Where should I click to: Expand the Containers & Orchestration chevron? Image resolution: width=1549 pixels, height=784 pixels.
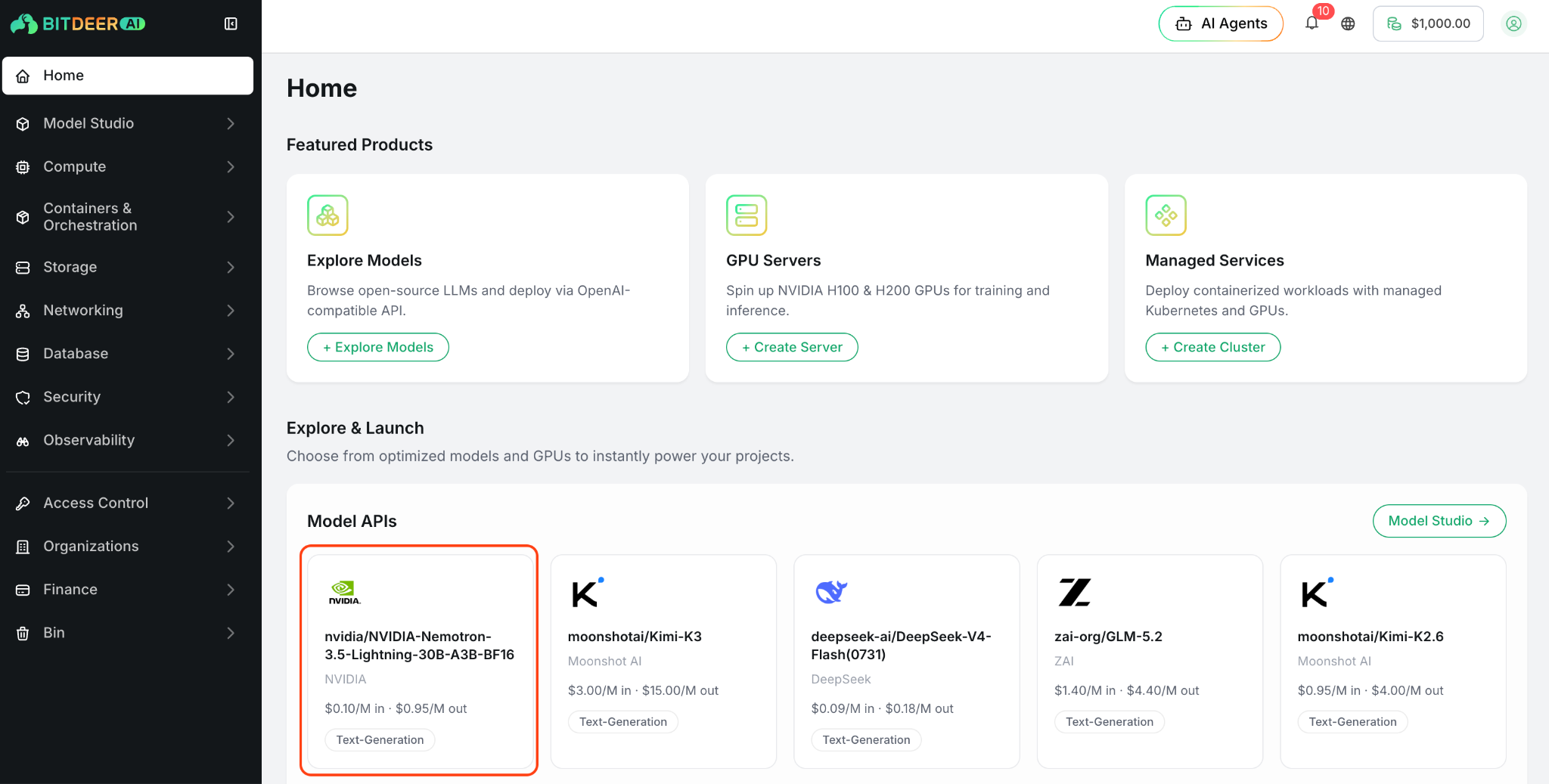231,217
